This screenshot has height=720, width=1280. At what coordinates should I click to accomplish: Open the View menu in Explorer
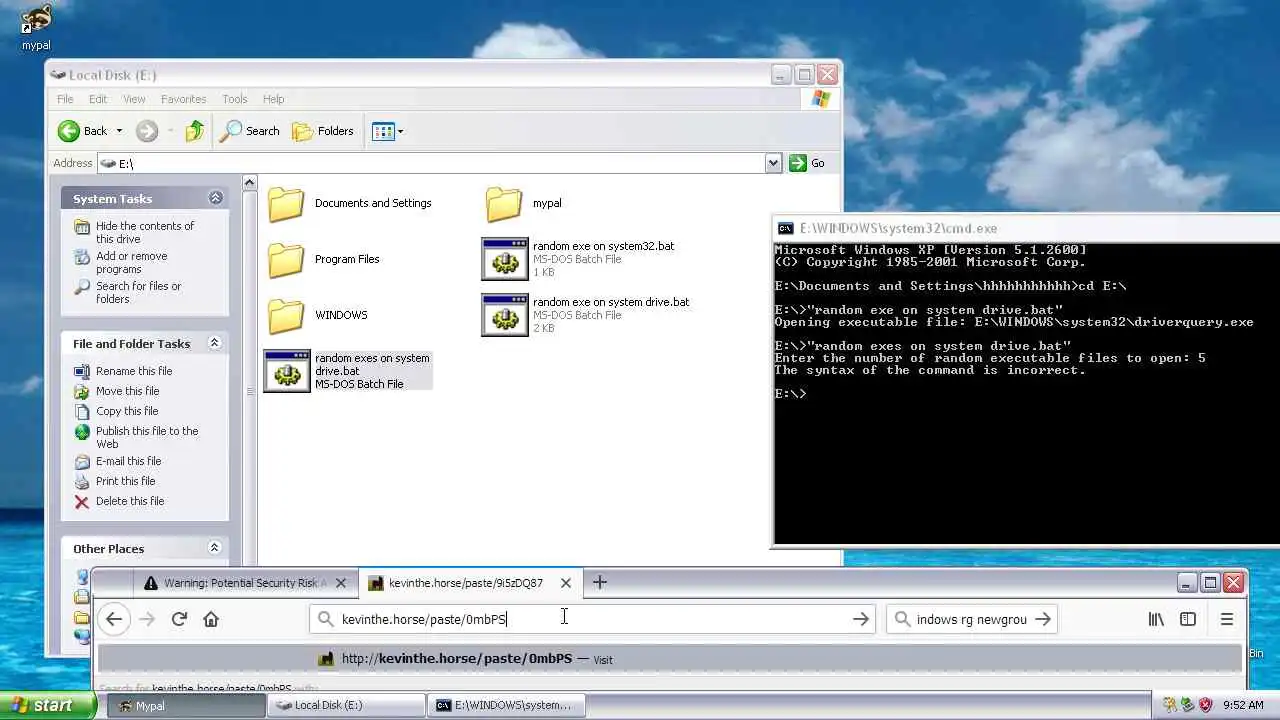coord(134,99)
